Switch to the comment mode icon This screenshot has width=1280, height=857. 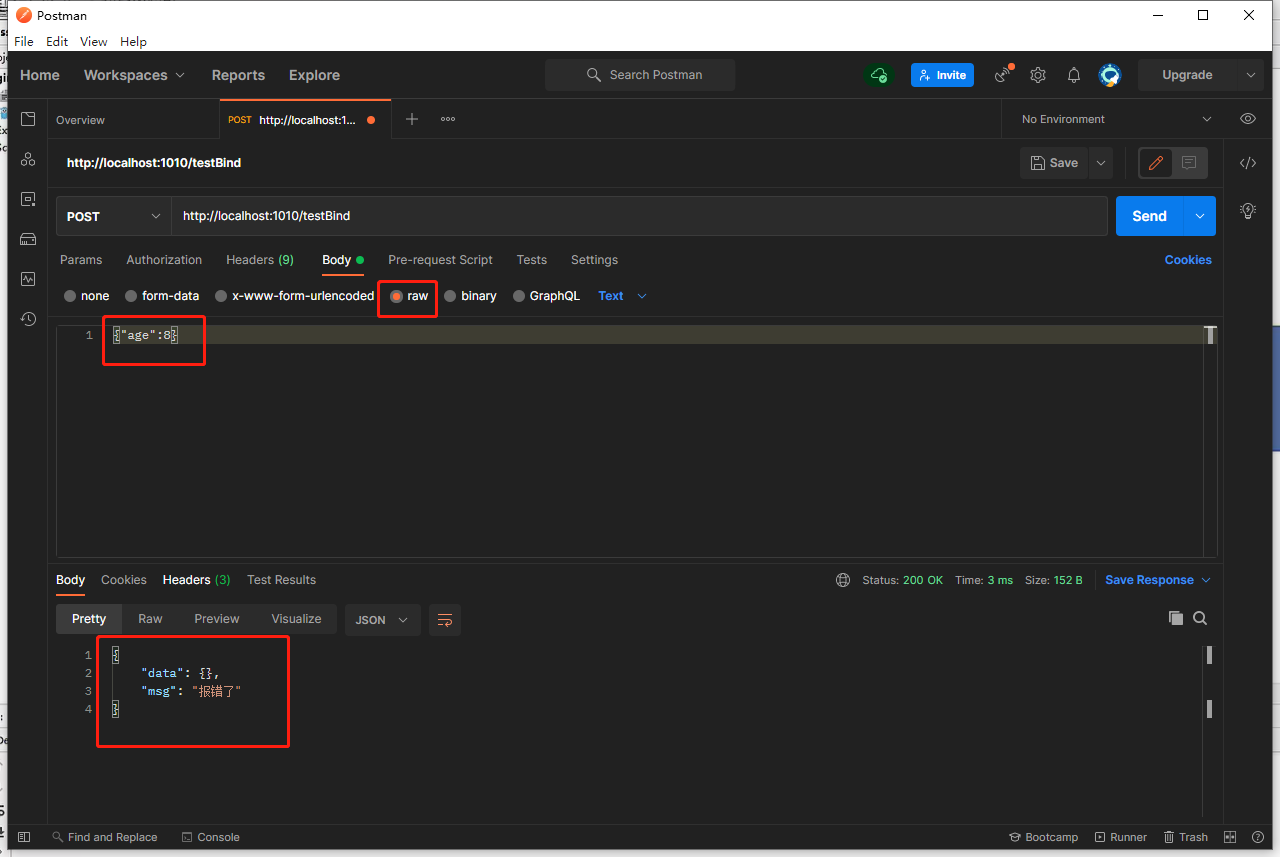click(x=1189, y=163)
